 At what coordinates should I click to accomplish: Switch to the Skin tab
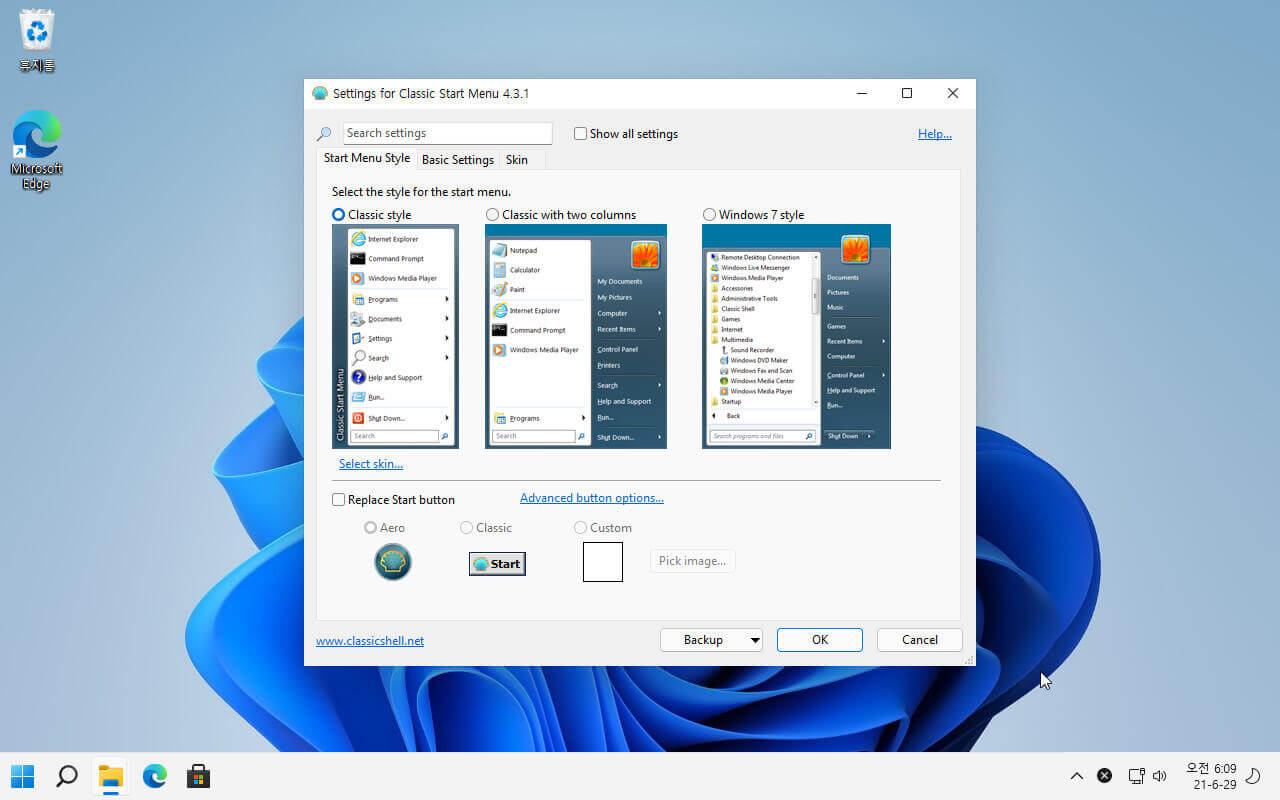(517, 160)
